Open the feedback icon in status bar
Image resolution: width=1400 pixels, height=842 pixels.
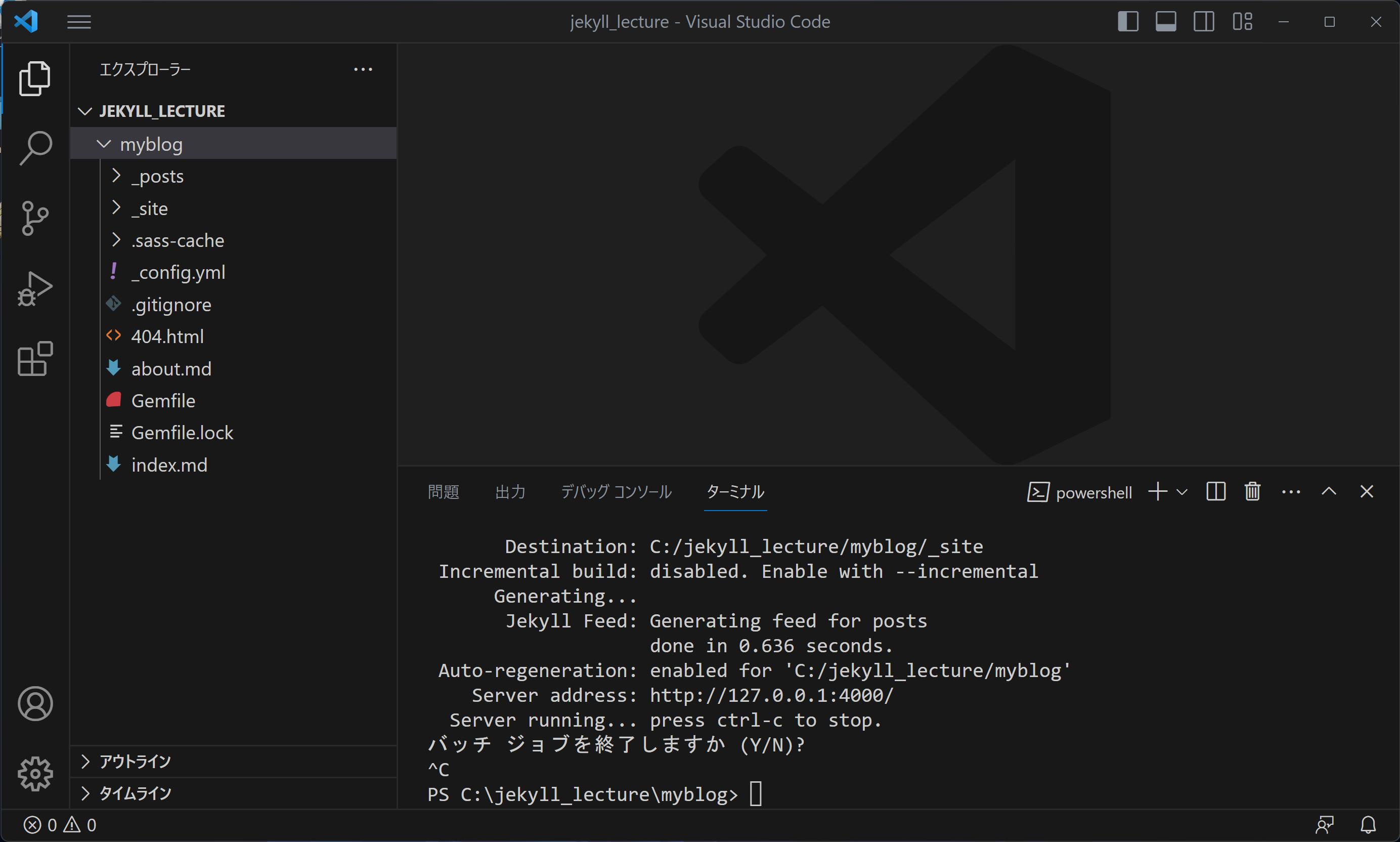[1325, 824]
